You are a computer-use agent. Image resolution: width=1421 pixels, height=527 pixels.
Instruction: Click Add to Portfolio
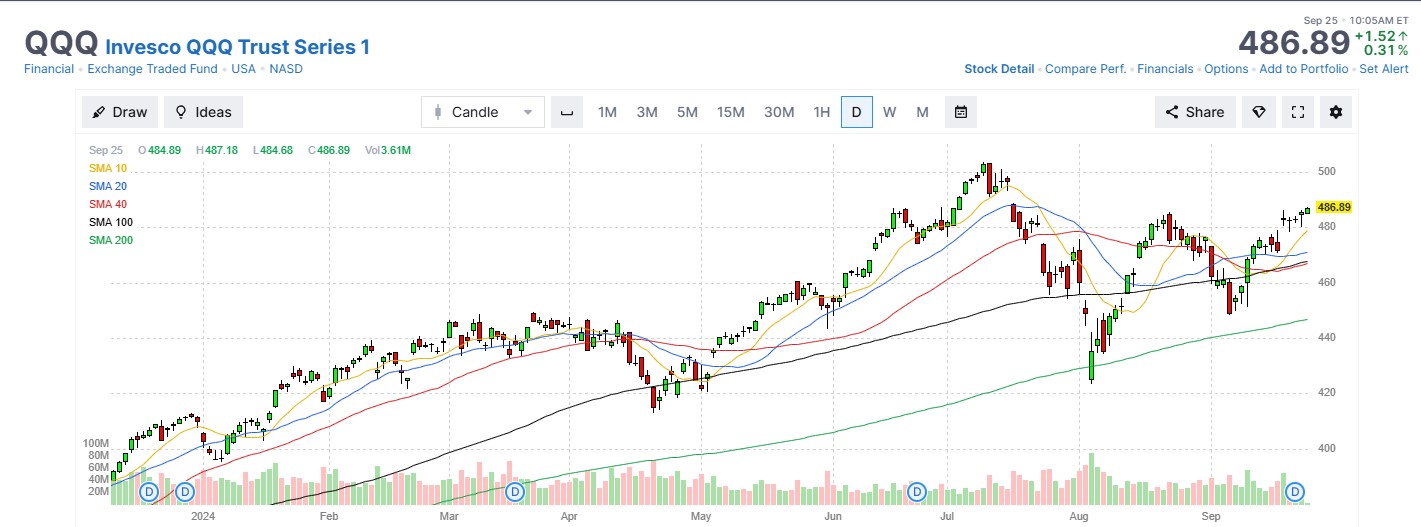click(1304, 69)
